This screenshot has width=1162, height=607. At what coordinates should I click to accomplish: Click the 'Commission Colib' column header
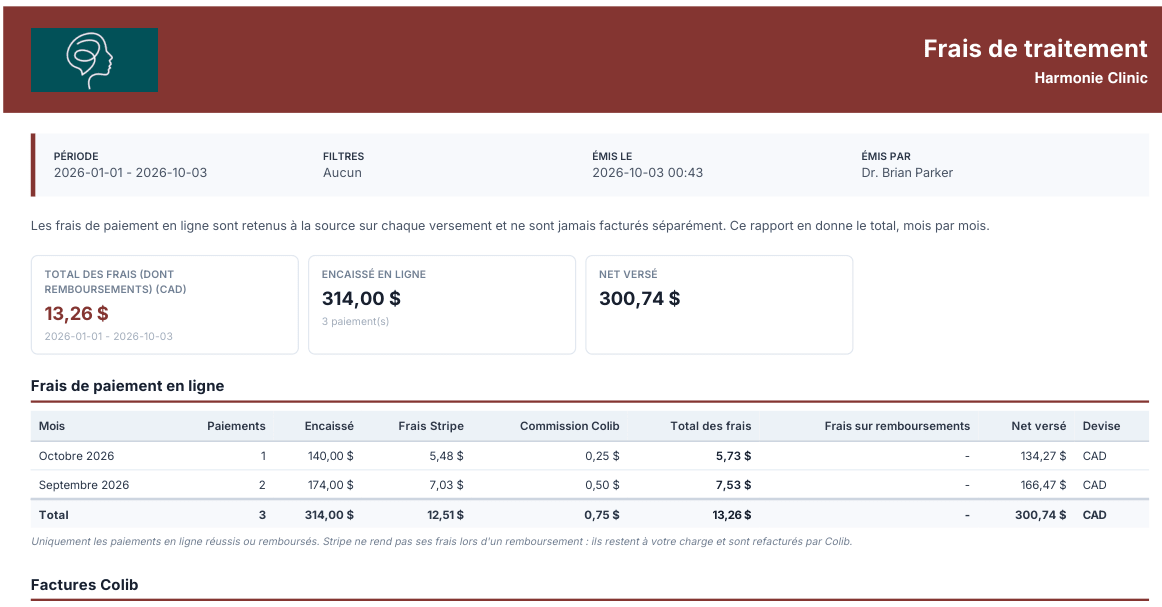click(569, 426)
